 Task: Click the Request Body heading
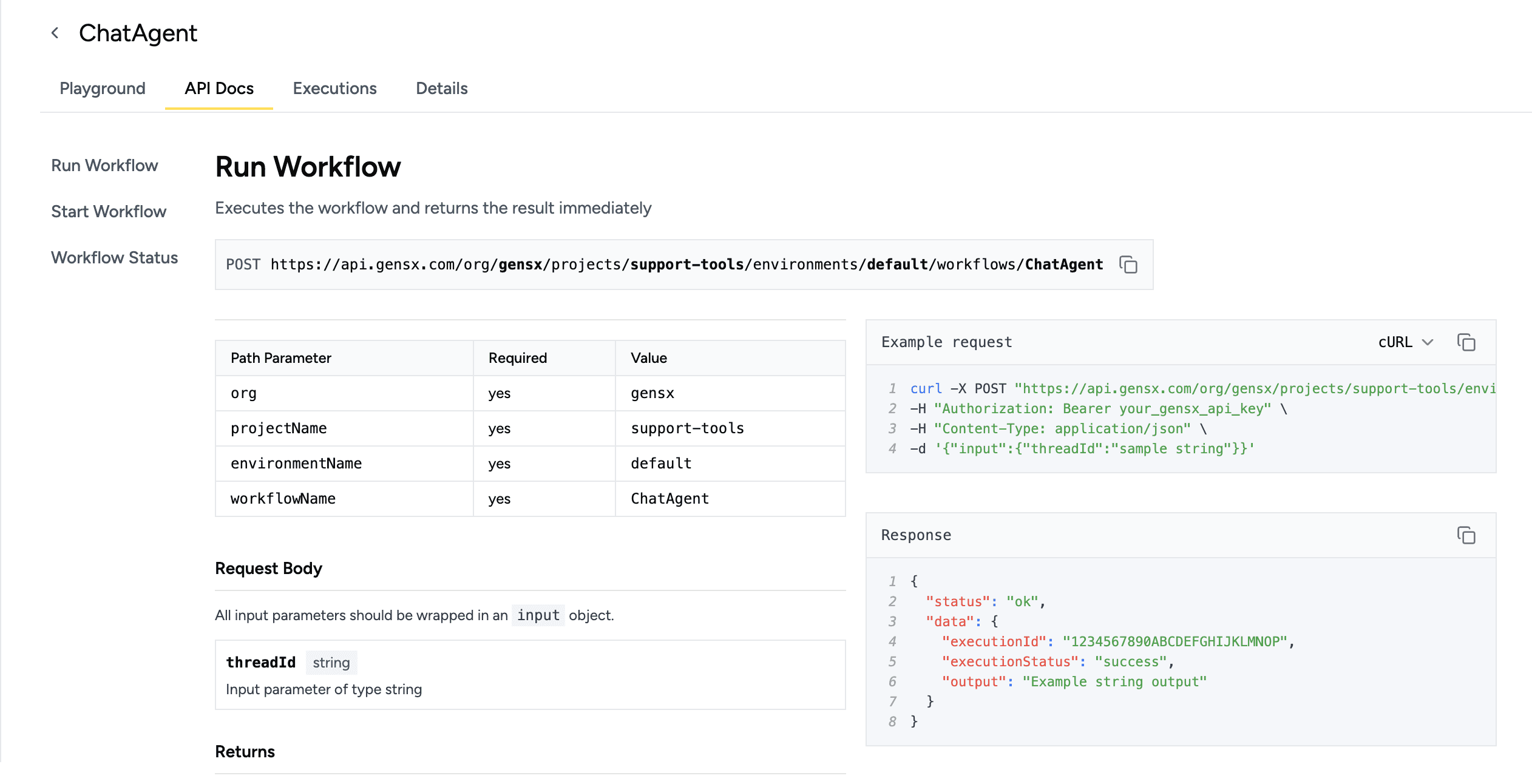[x=269, y=568]
